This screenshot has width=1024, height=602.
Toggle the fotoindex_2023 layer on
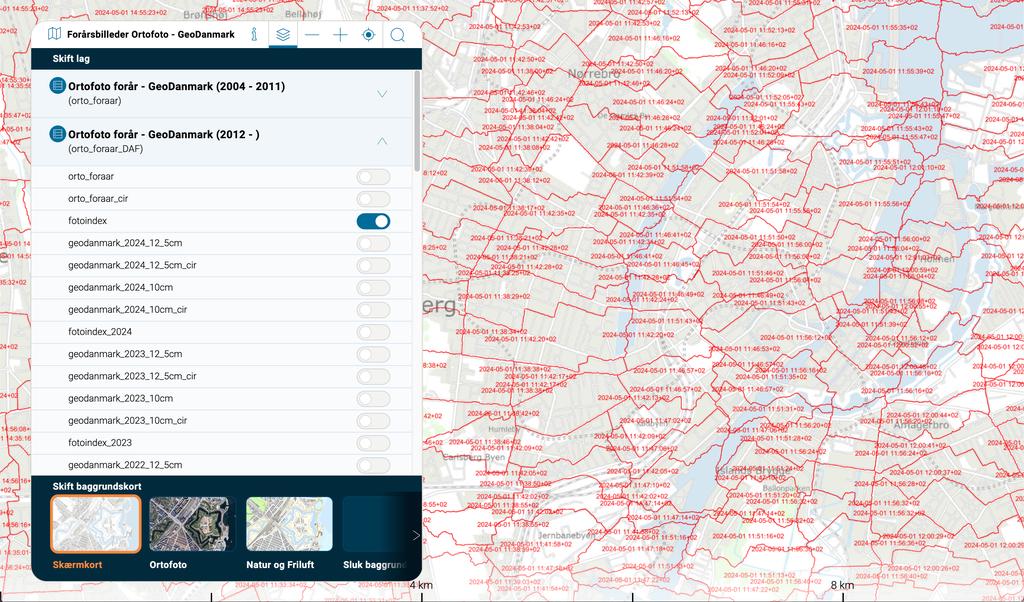373,443
